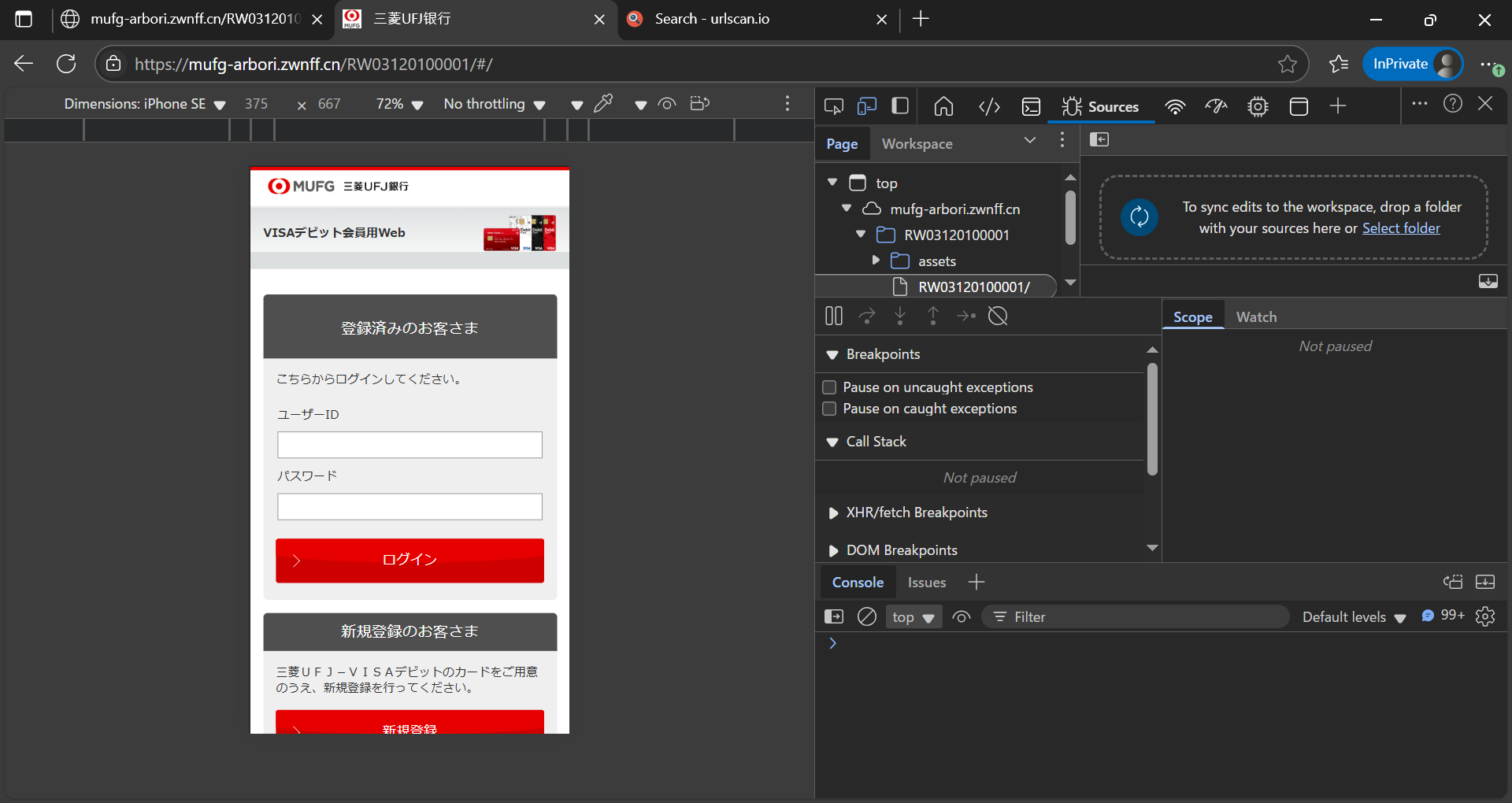This screenshot has width=1512, height=803.
Task: Open the Network panel wifi icon
Action: click(1175, 106)
